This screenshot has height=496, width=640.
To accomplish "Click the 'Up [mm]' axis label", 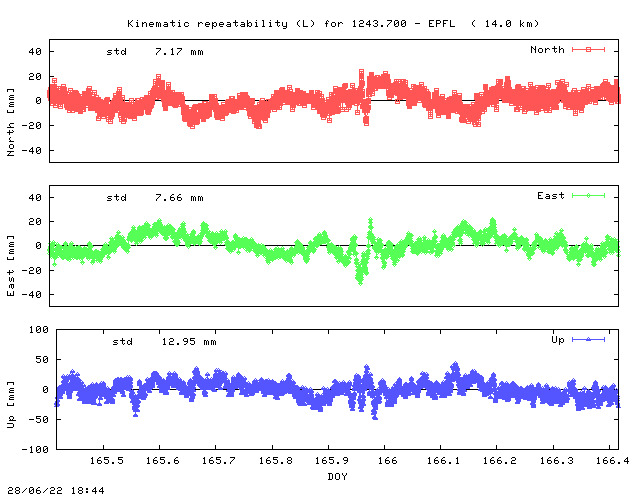I will (x=11, y=405).
